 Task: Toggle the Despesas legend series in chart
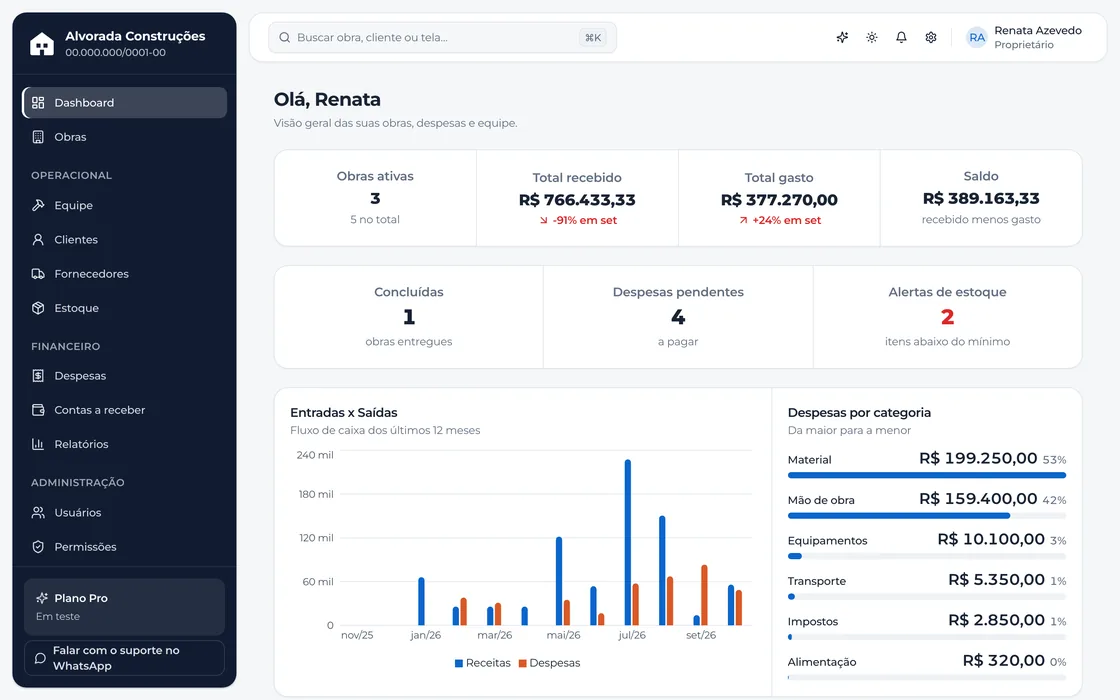[549, 663]
